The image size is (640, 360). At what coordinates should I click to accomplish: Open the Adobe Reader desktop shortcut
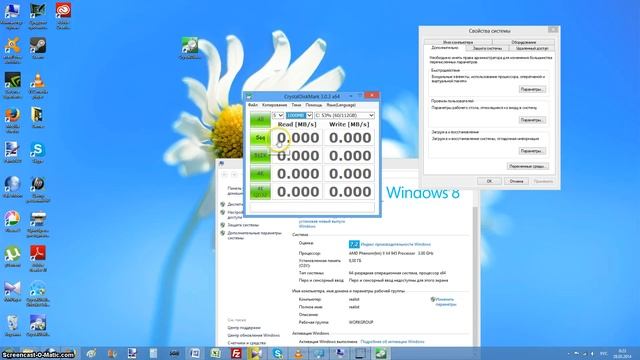[38, 259]
